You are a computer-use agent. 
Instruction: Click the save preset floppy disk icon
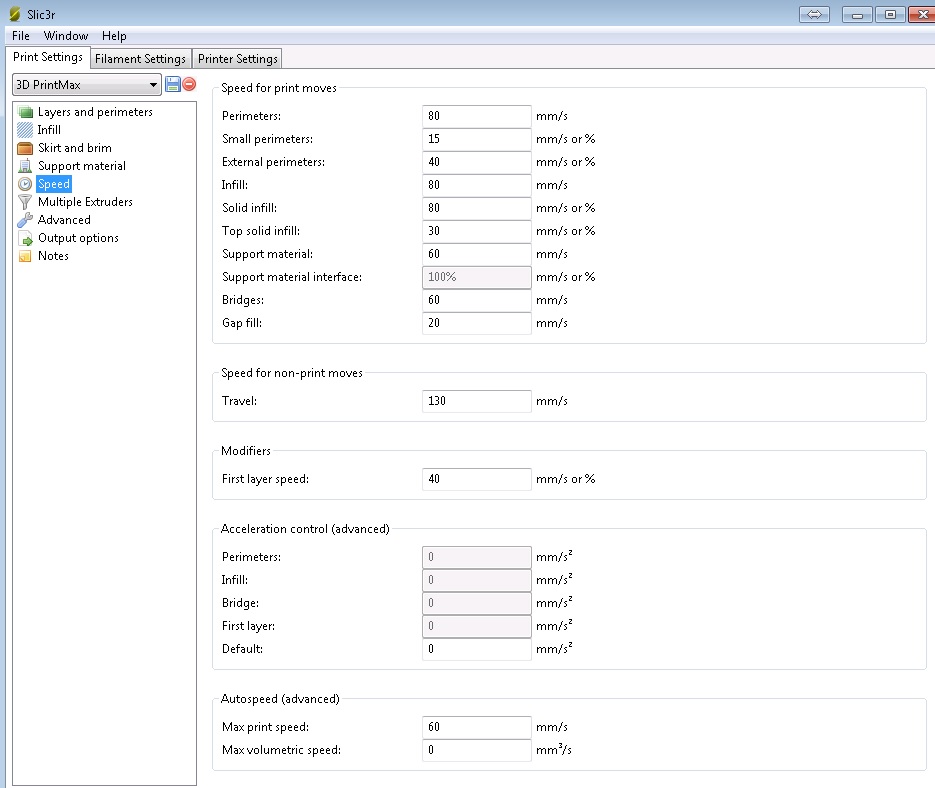(172, 85)
